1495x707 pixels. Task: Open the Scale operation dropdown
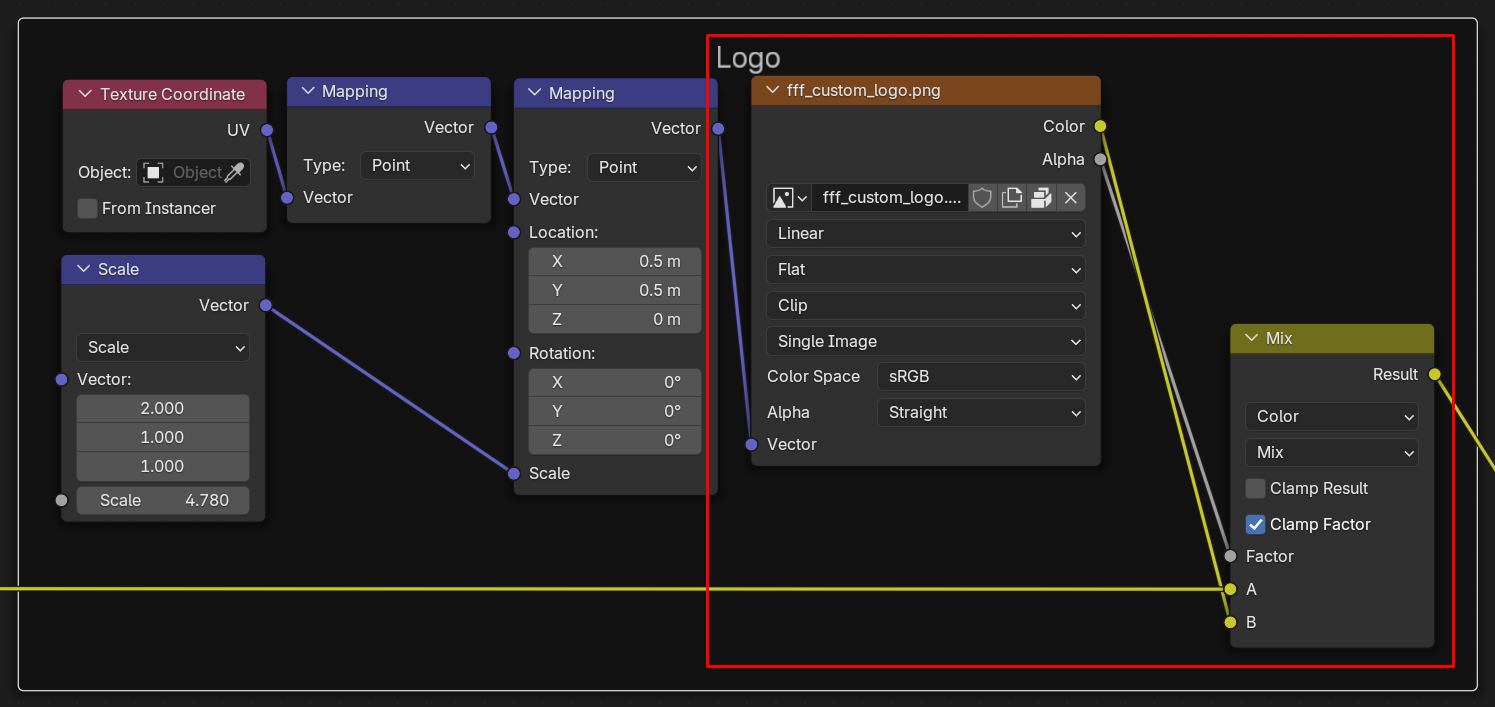pos(163,347)
